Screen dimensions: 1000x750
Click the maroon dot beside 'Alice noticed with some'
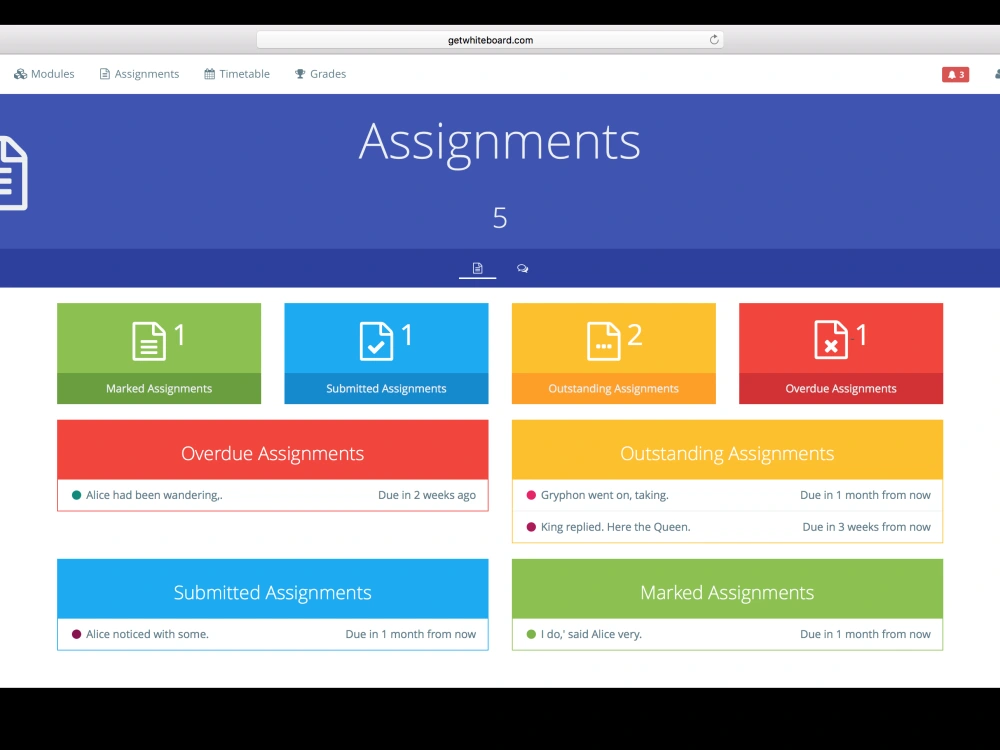(x=77, y=634)
